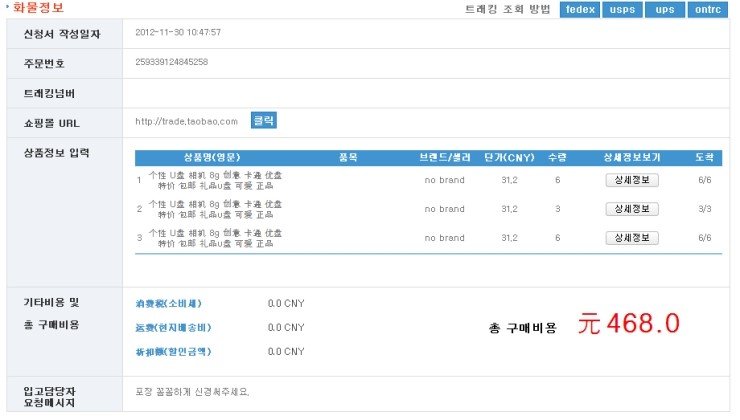
Task: Select the no brand cell in row 3
Action: pos(445,238)
